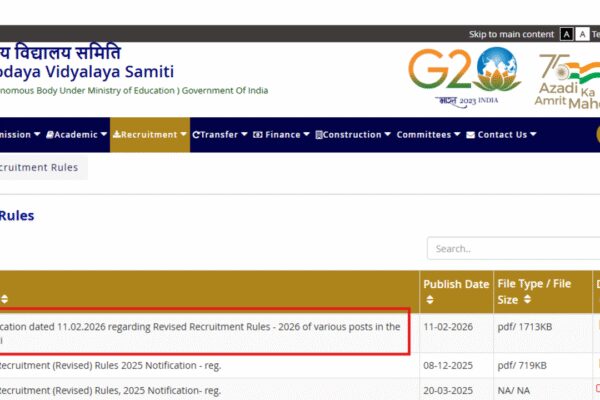Click the G20 India 2023 logo
The width and height of the screenshot is (600, 400).
click(465, 77)
